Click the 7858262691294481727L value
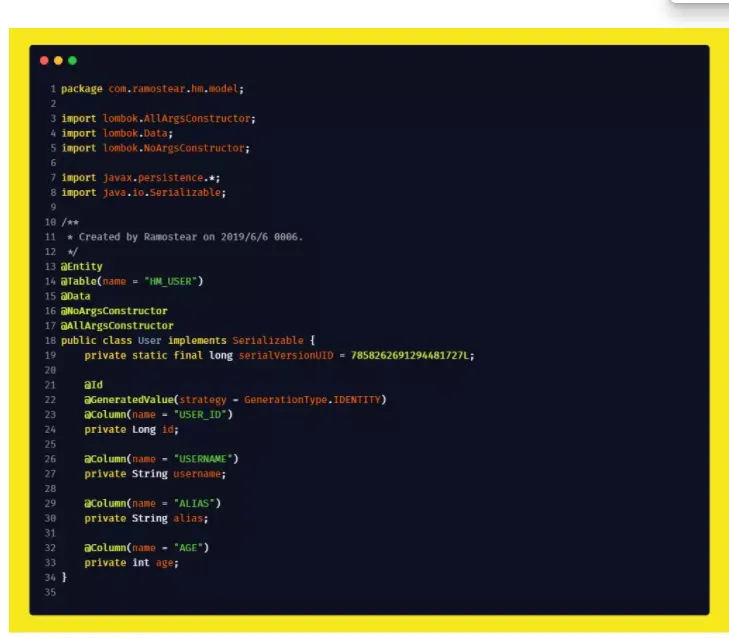 click(410, 355)
